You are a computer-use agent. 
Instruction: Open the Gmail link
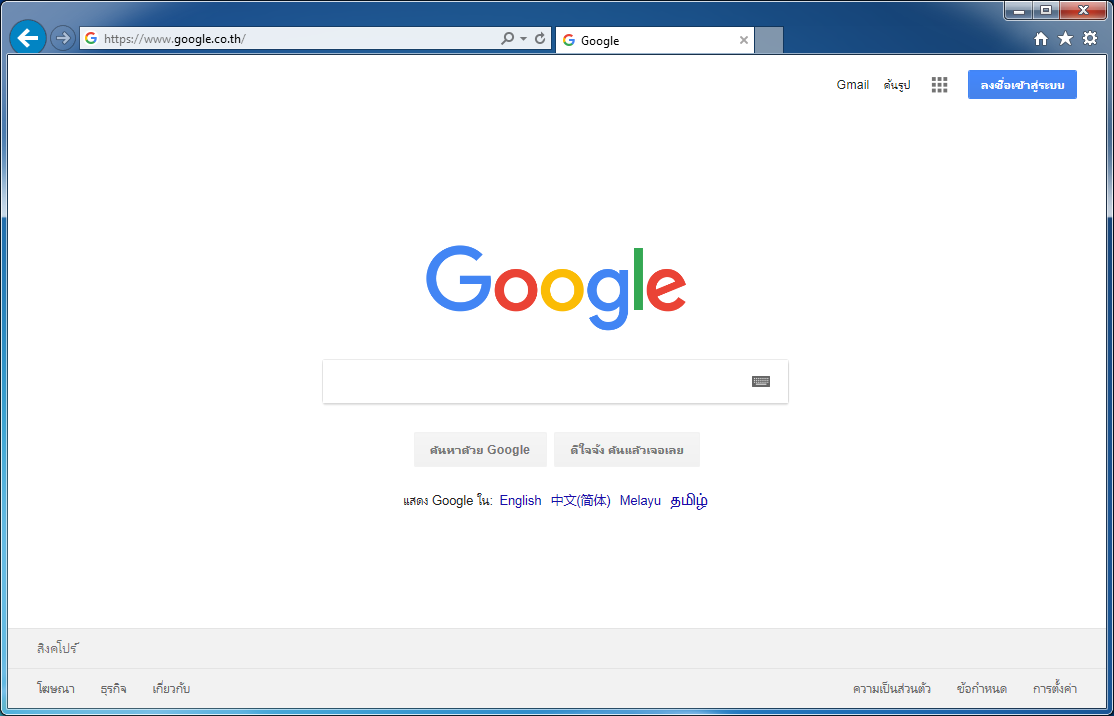[853, 85]
